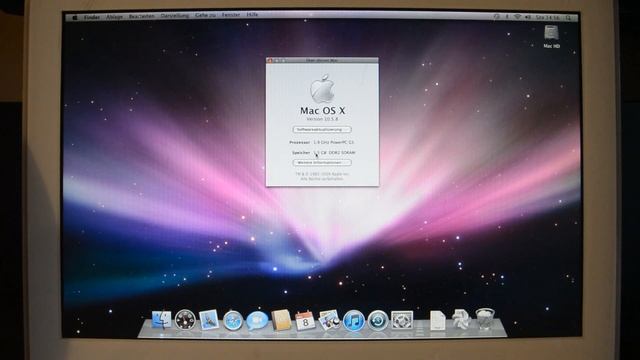Open the Bearbeiten menu
The height and width of the screenshot is (360, 640).
pos(142,16)
